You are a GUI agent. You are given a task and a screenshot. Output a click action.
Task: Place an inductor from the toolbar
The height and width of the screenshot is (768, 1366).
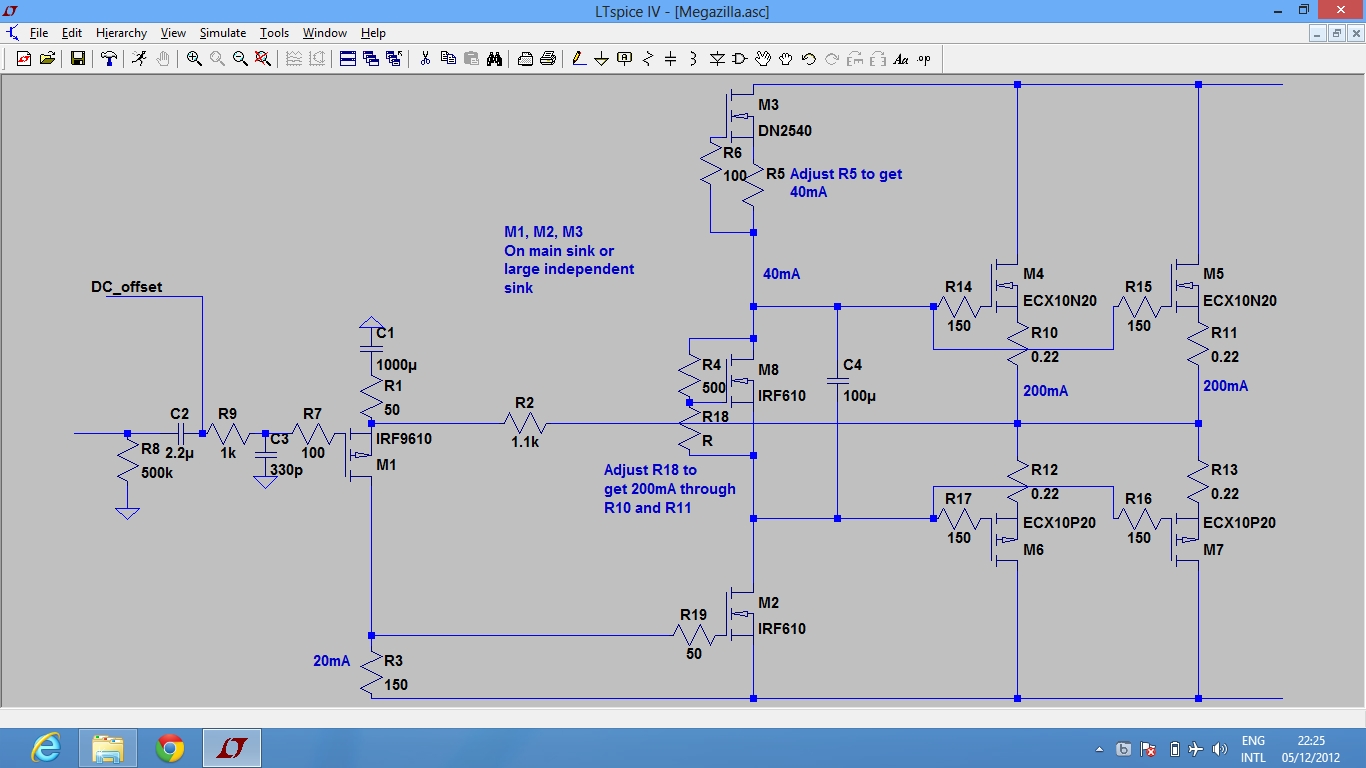tap(694, 59)
